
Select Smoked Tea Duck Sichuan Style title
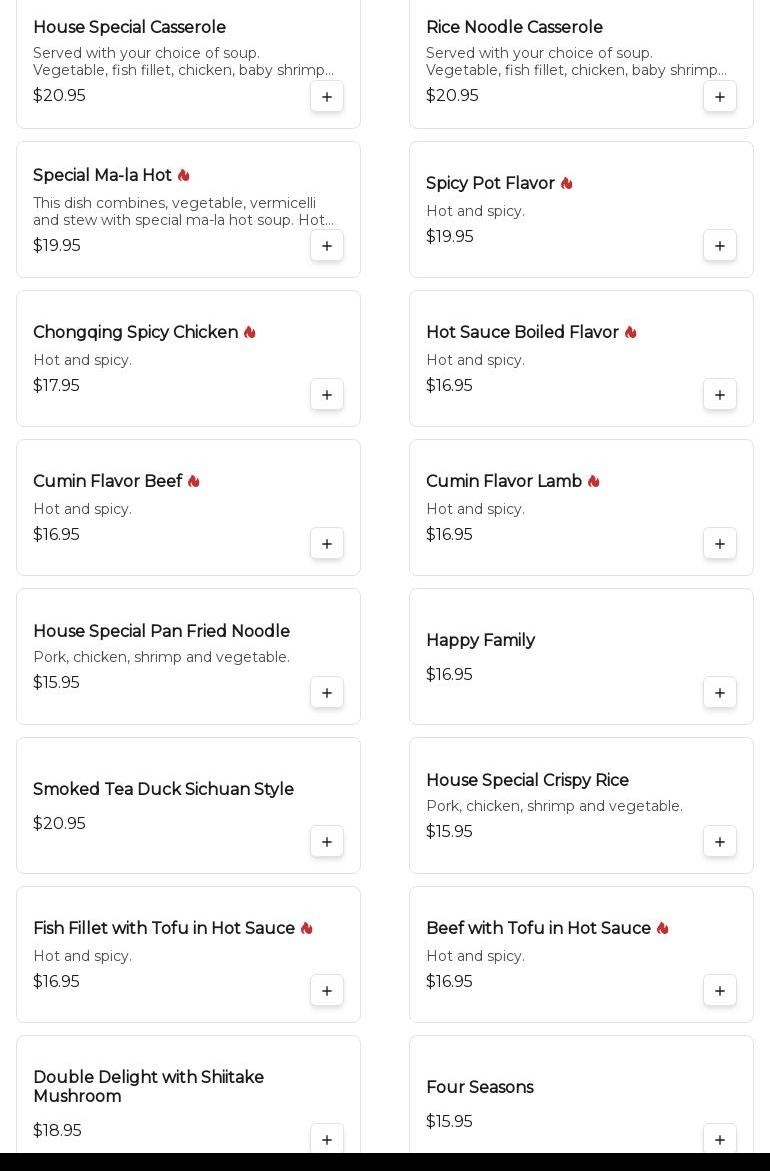[163, 789]
